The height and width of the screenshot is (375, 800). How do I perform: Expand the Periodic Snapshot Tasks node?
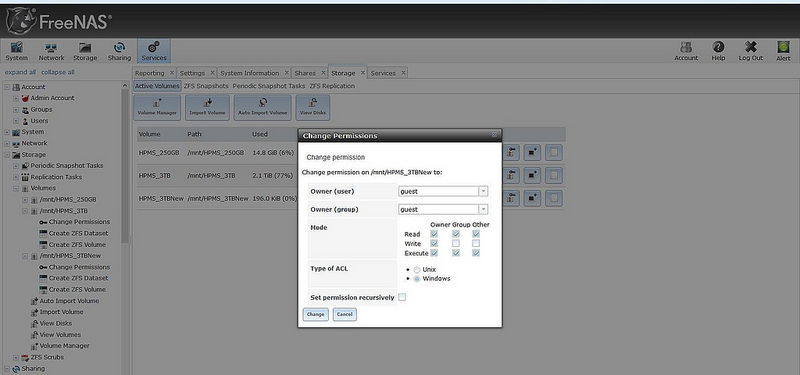click(x=16, y=166)
